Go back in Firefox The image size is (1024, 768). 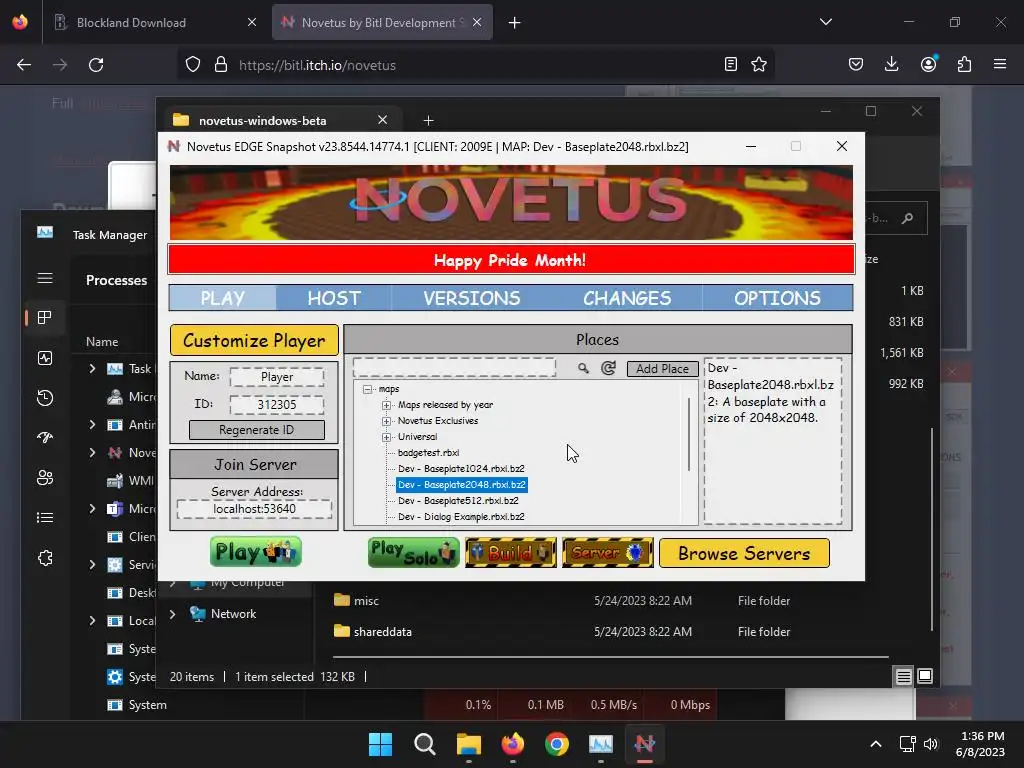coord(24,65)
